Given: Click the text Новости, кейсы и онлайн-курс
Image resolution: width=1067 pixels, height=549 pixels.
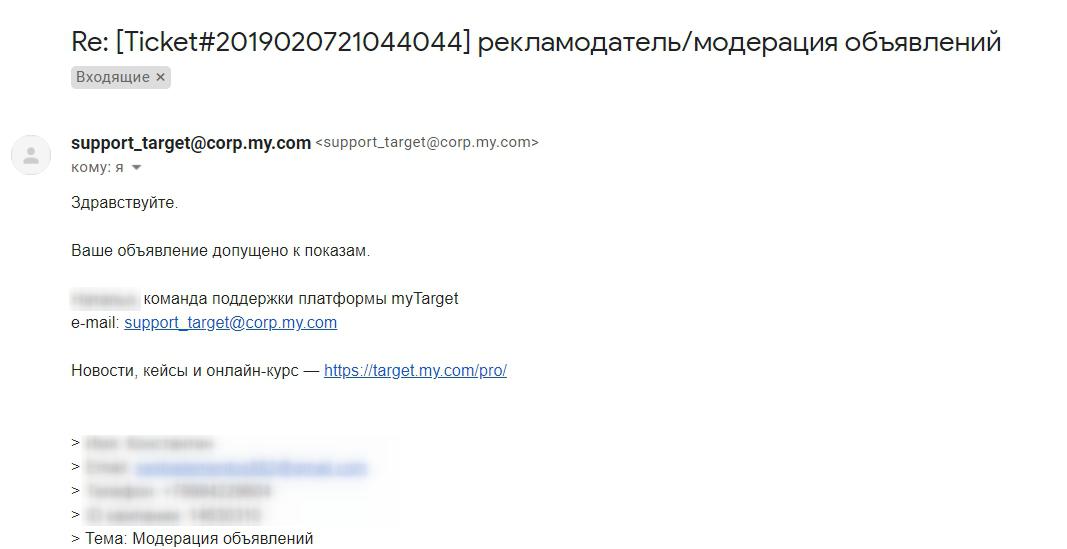Looking at the screenshot, I should tap(185, 371).
